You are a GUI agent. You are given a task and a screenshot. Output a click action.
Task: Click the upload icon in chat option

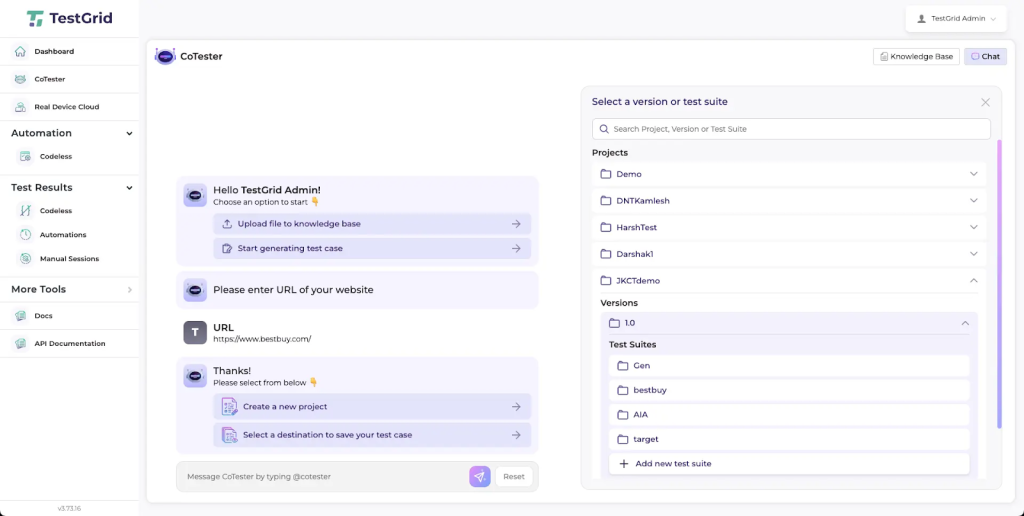[227, 224]
